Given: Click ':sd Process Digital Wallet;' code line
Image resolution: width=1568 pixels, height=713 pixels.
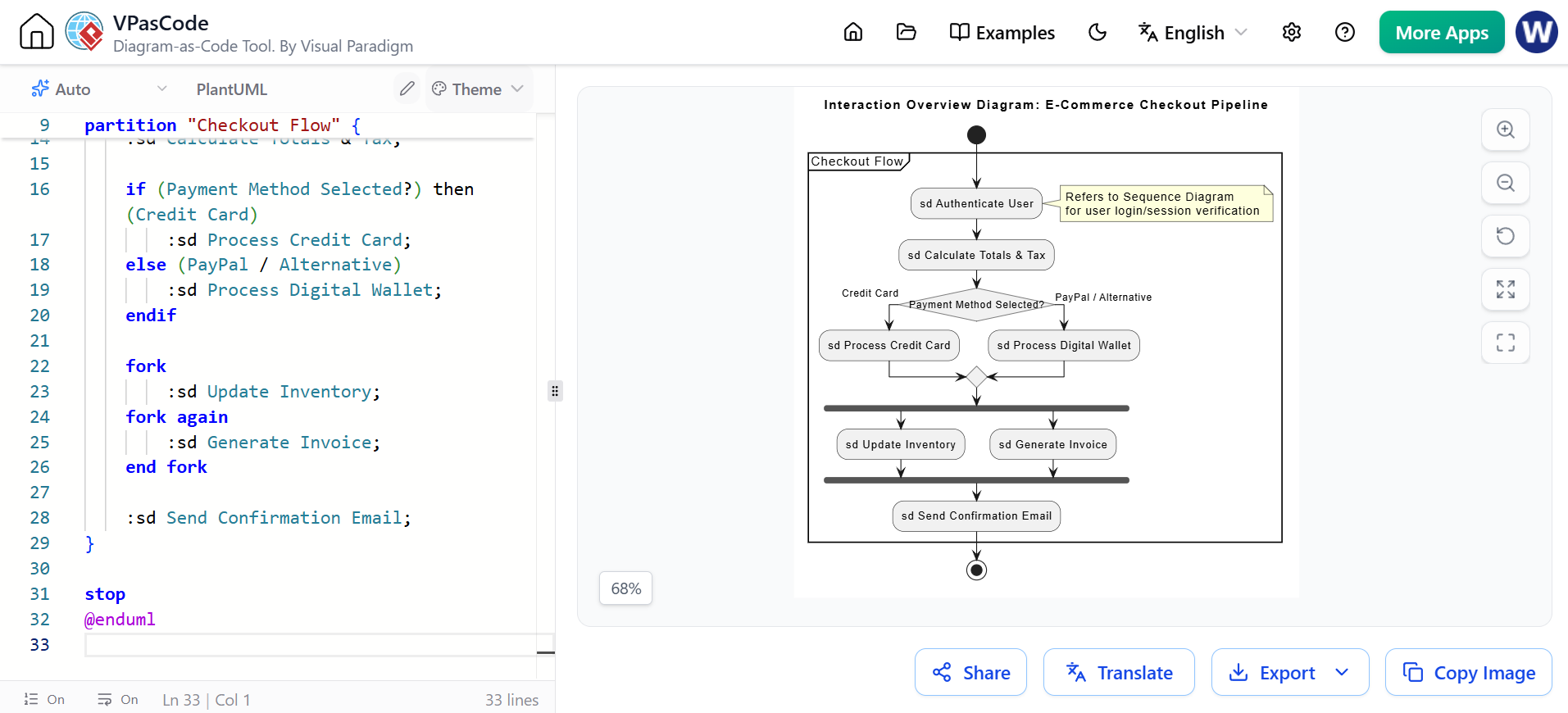Looking at the screenshot, I should [x=305, y=290].
